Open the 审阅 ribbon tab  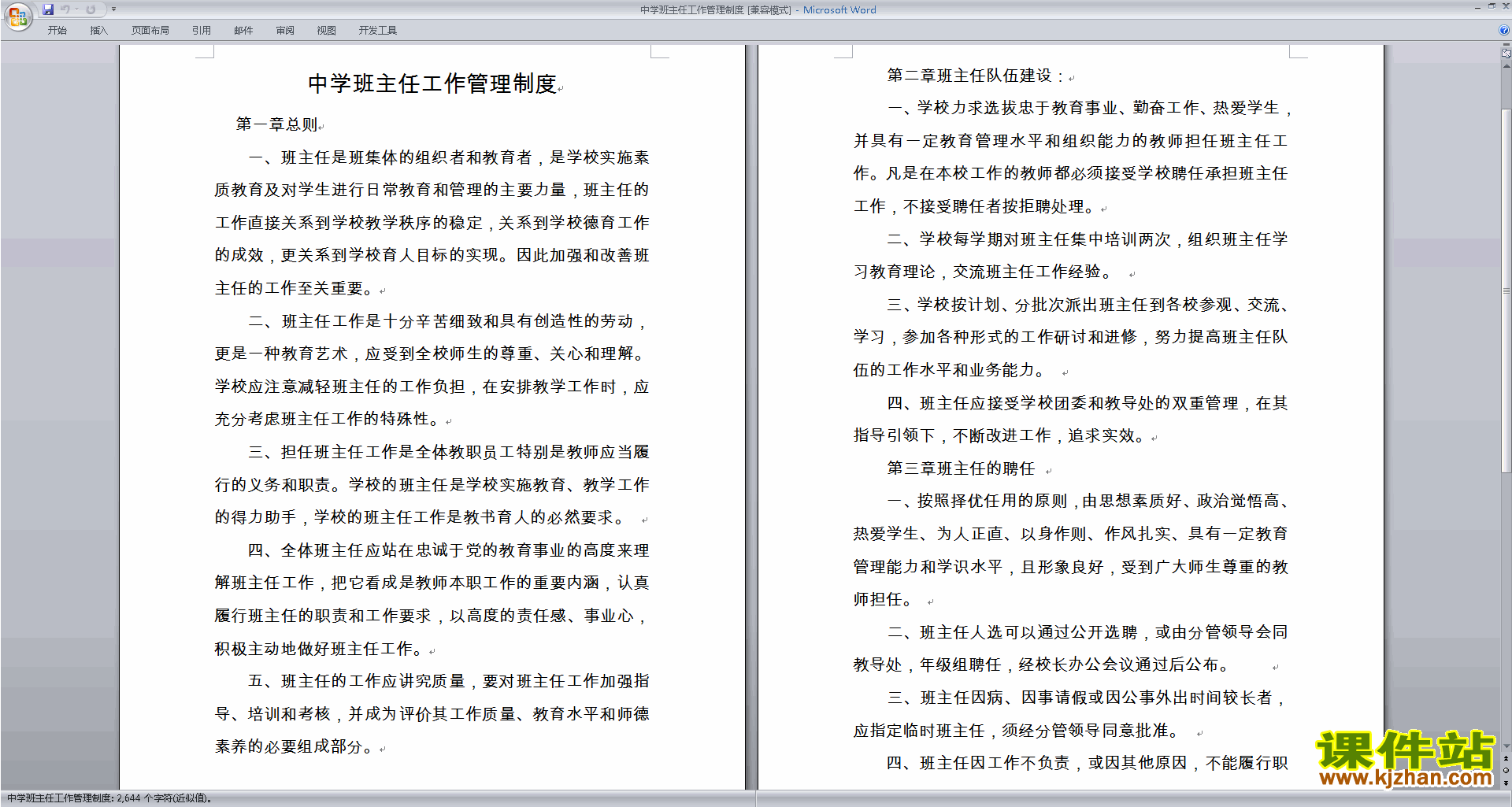coord(285,31)
